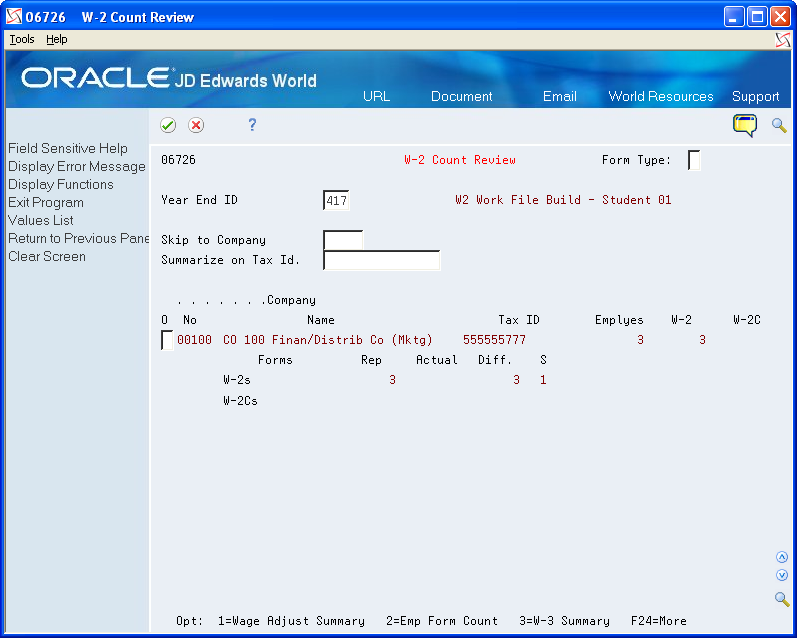Click CO 100 Finan/Distrib Co (Mktg) name

[328, 340]
